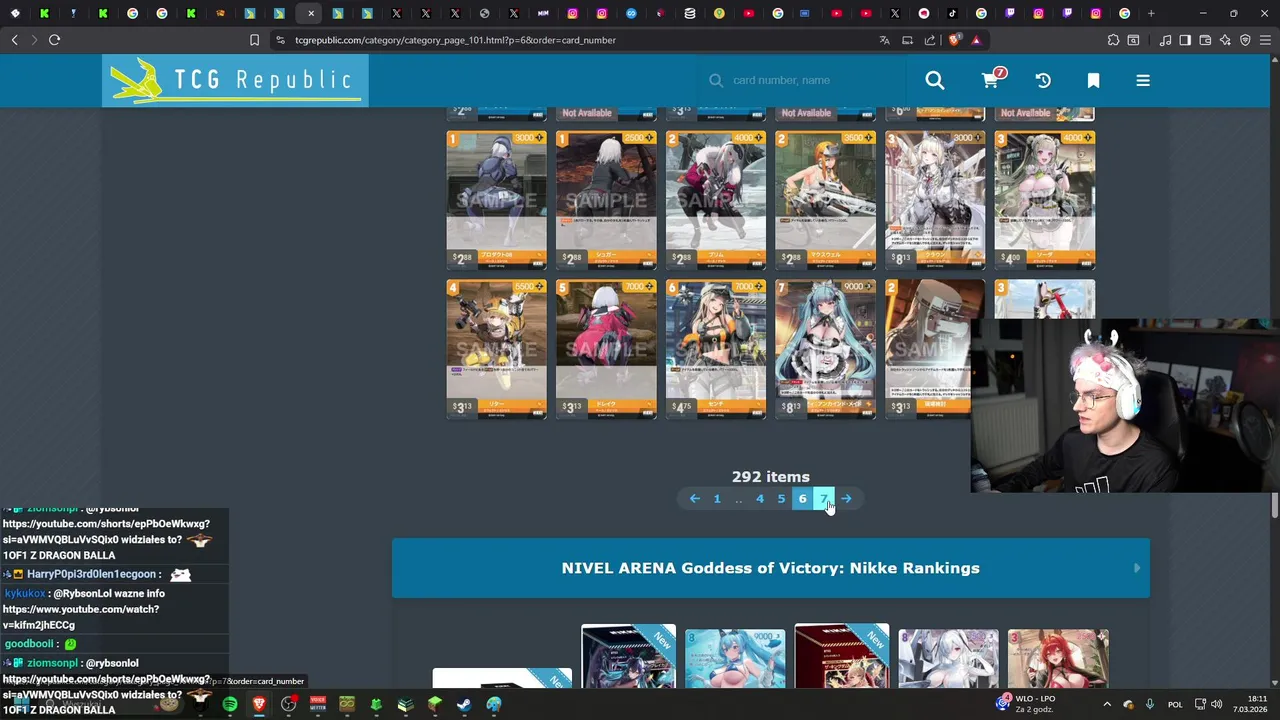This screenshot has height=720, width=1280.
Task: Open the red-haired ranking card thumbnail
Action: (x=1058, y=658)
